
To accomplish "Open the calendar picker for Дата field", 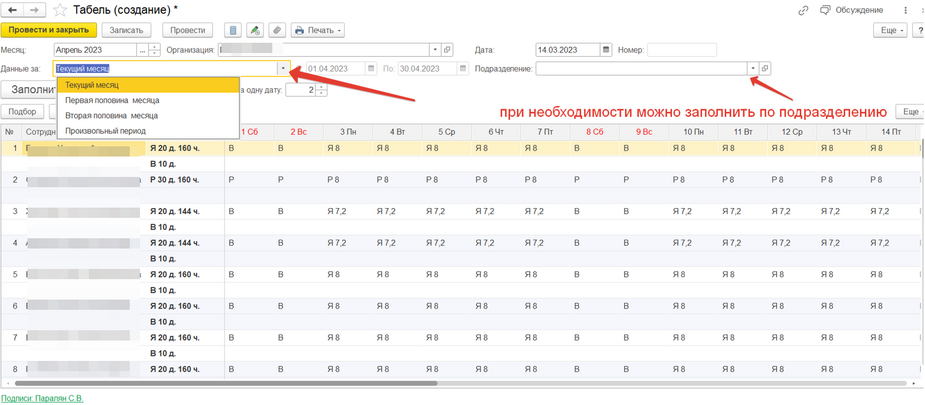I will click(606, 50).
